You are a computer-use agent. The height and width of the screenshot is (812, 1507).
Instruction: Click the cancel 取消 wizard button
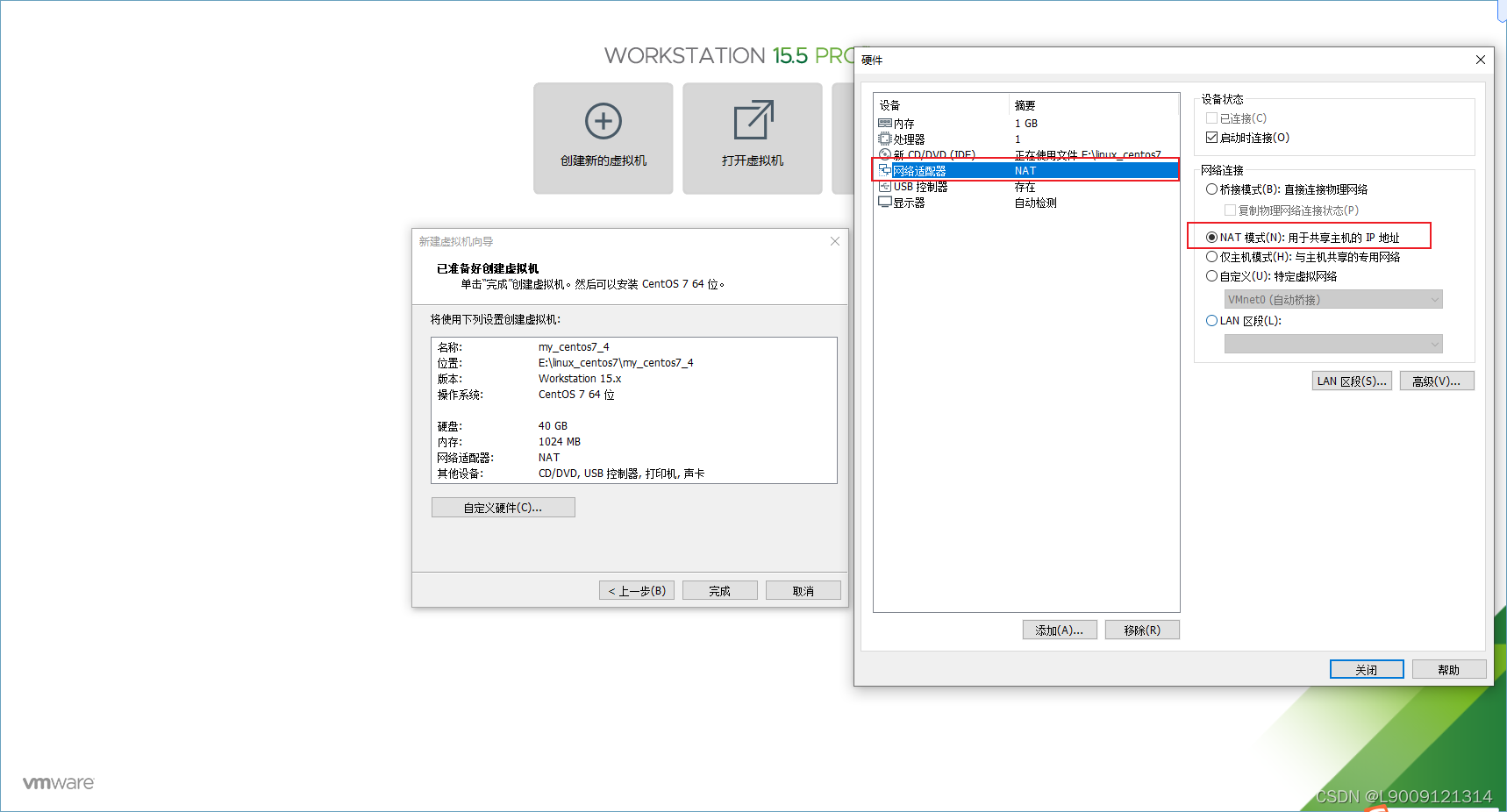pos(803,591)
